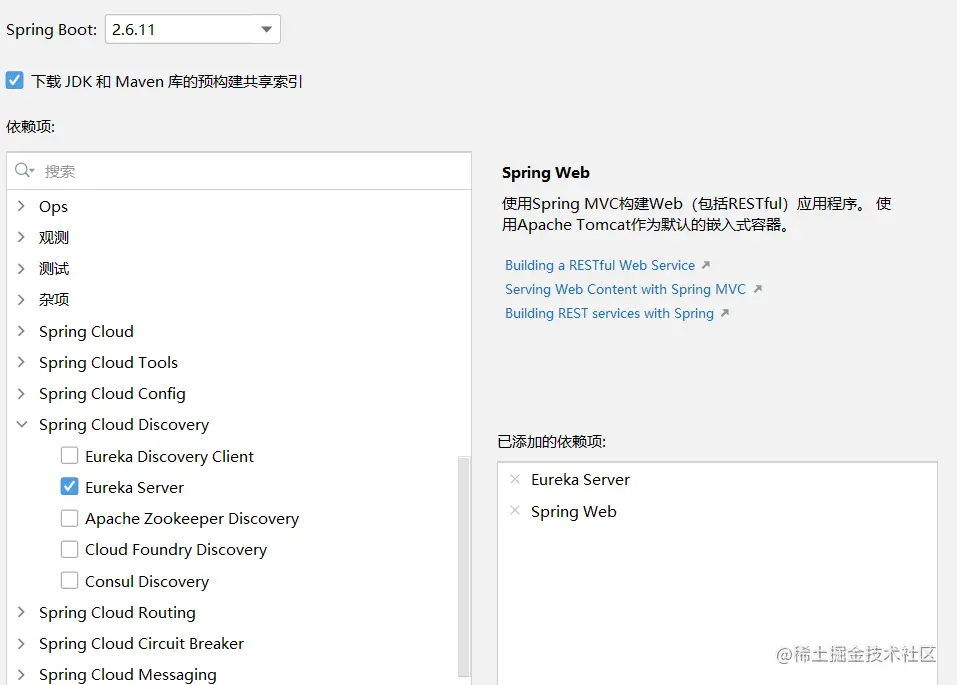Expand the Spring Cloud Routing category
Screen dimensions: 957x685
pos(21,612)
